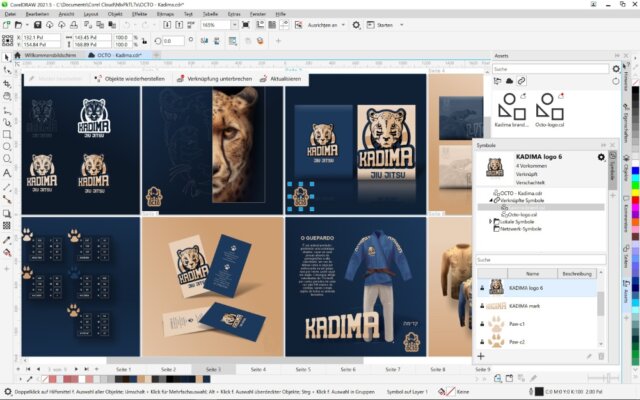The width and height of the screenshot is (640, 400).
Task: Pick the blue swatch in the color palette
Action: [636, 170]
